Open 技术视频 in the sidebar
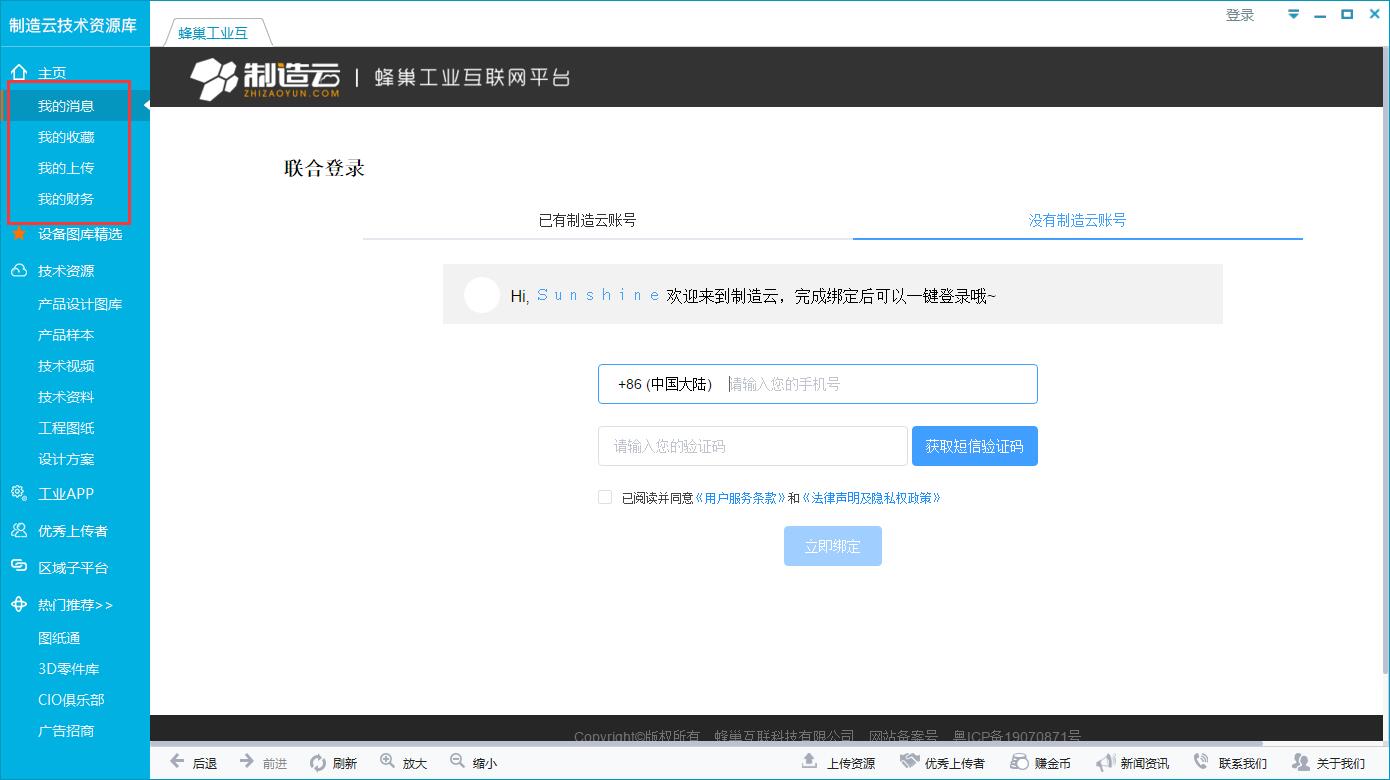The height and width of the screenshot is (780, 1390). pos(66,366)
